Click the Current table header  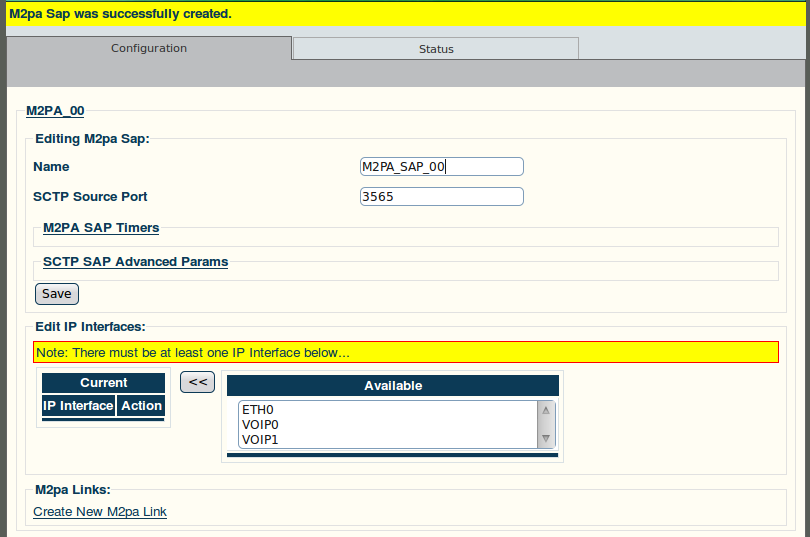pos(103,383)
